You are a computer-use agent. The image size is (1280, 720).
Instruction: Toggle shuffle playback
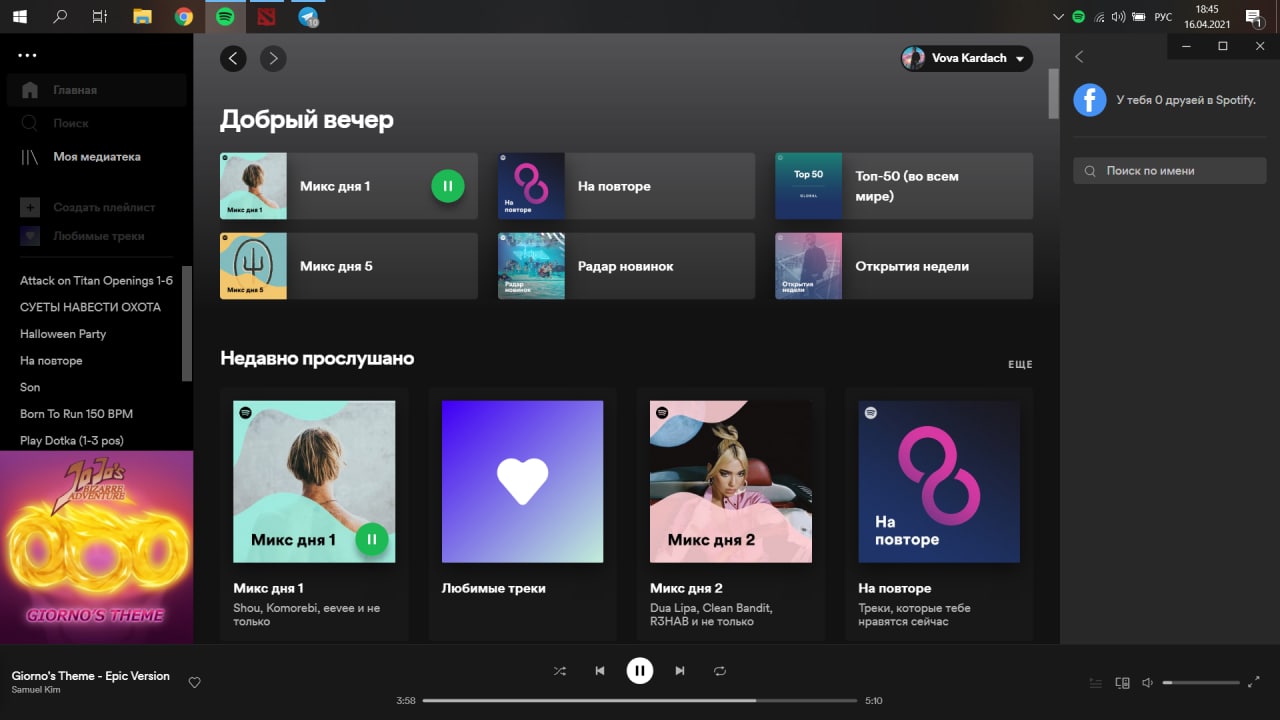pos(559,671)
